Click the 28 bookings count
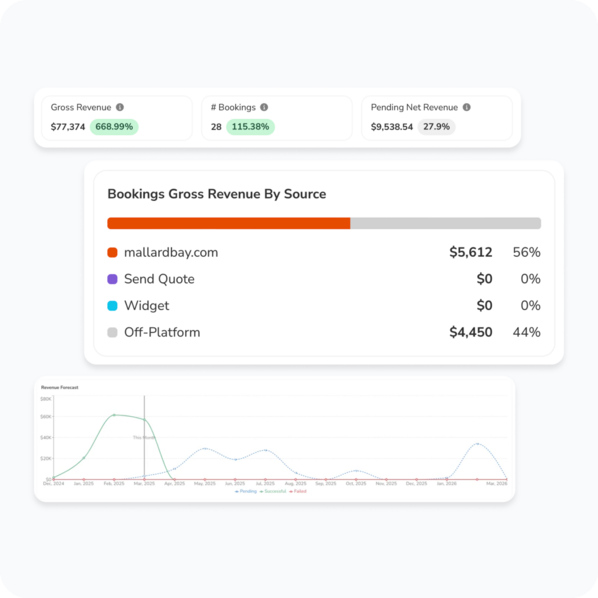This screenshot has height=598, width=598. click(x=216, y=127)
